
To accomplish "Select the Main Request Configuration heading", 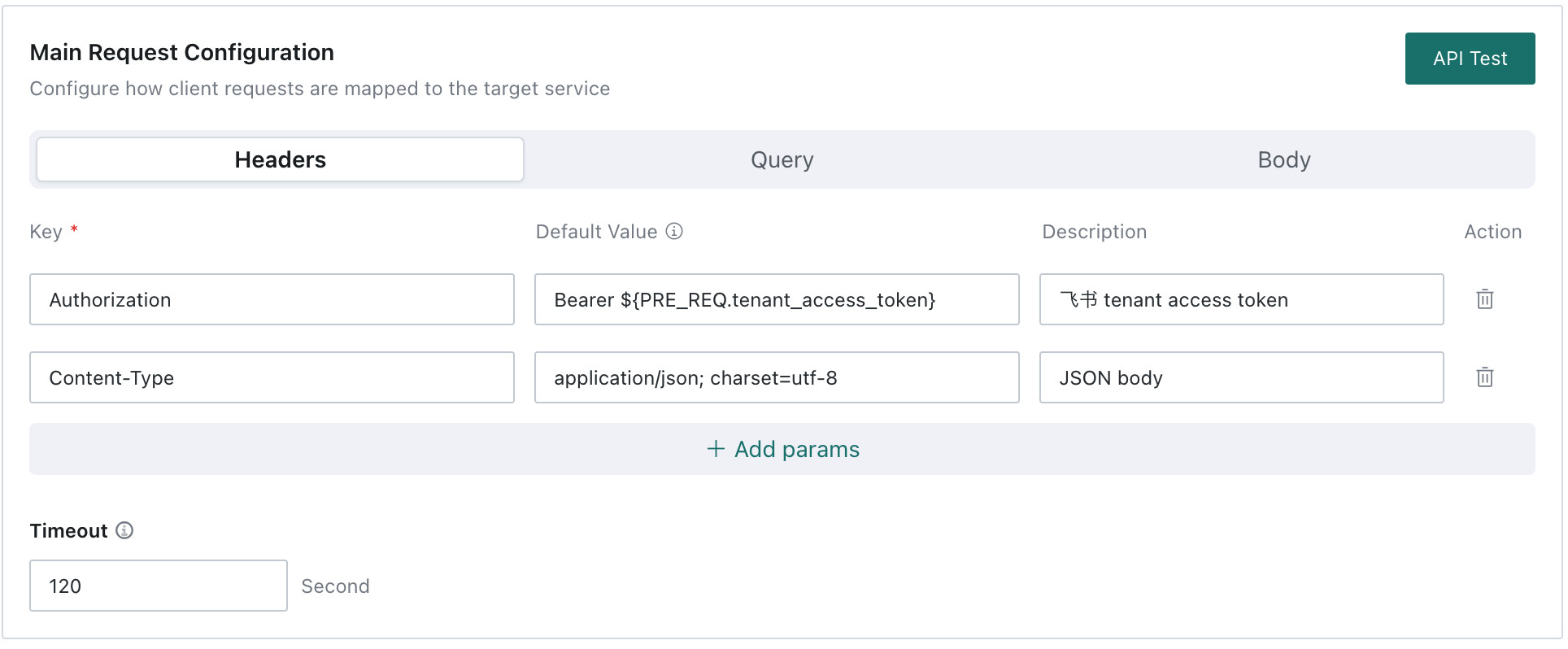I will click(182, 52).
